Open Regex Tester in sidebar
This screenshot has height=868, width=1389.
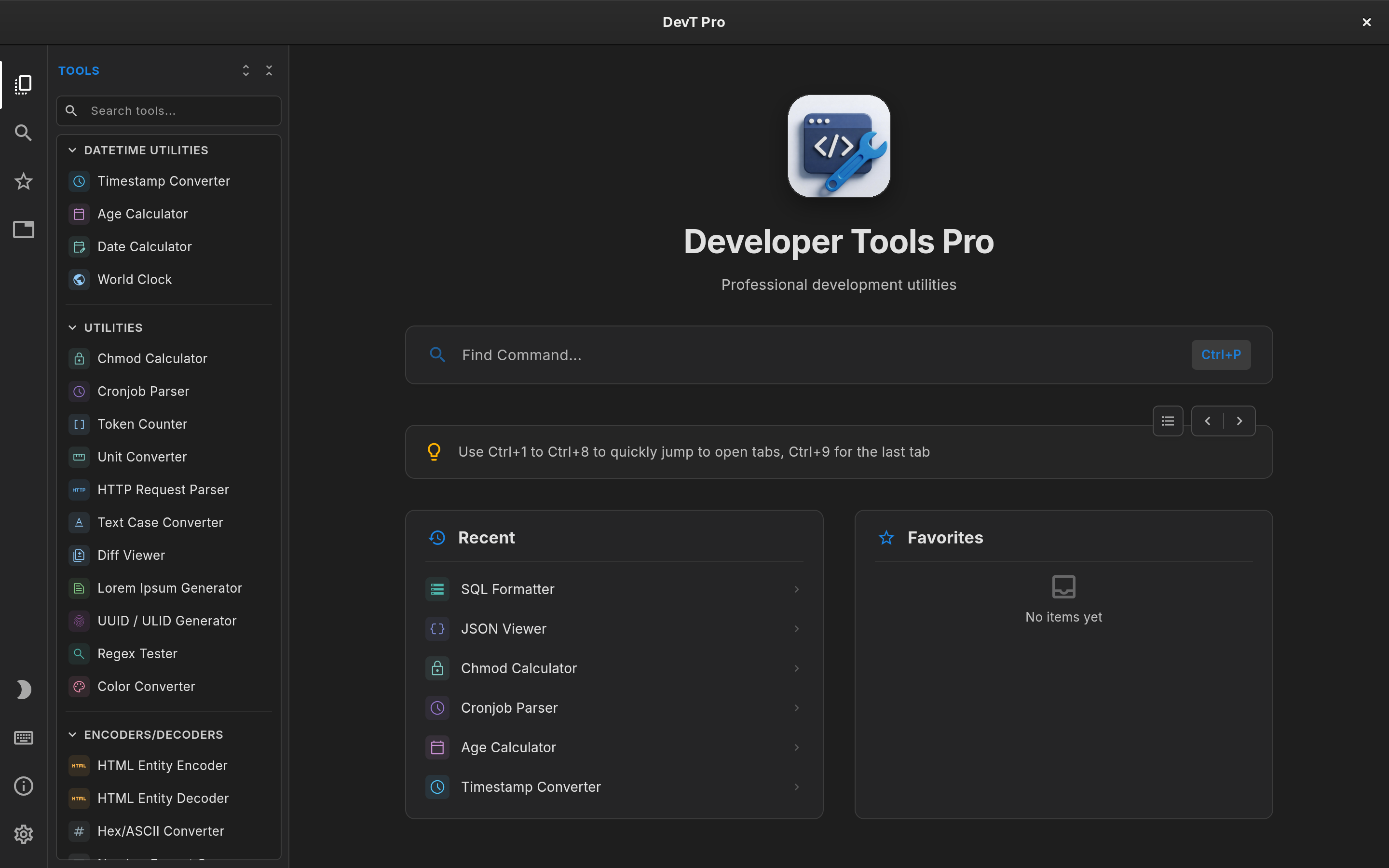coord(169,654)
